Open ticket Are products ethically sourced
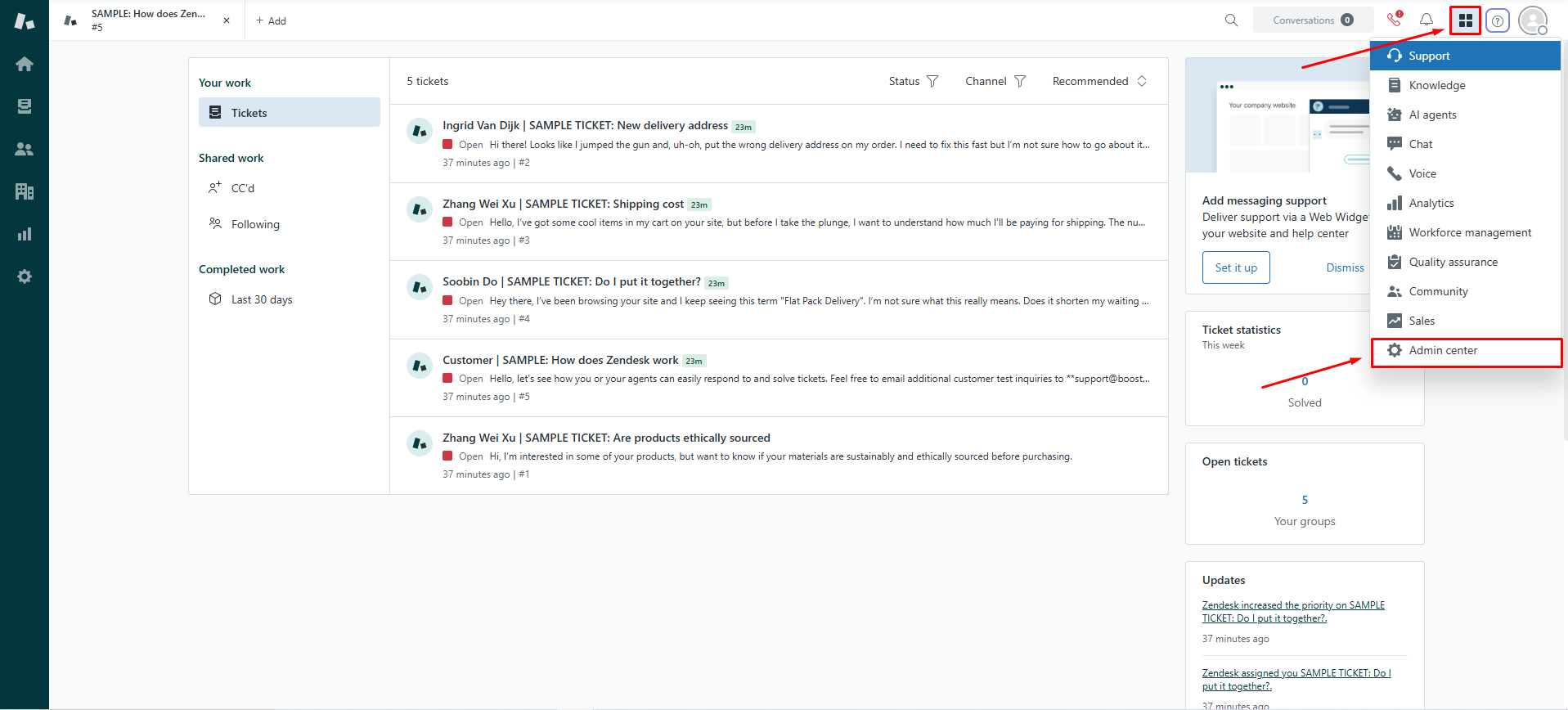 click(x=779, y=456)
